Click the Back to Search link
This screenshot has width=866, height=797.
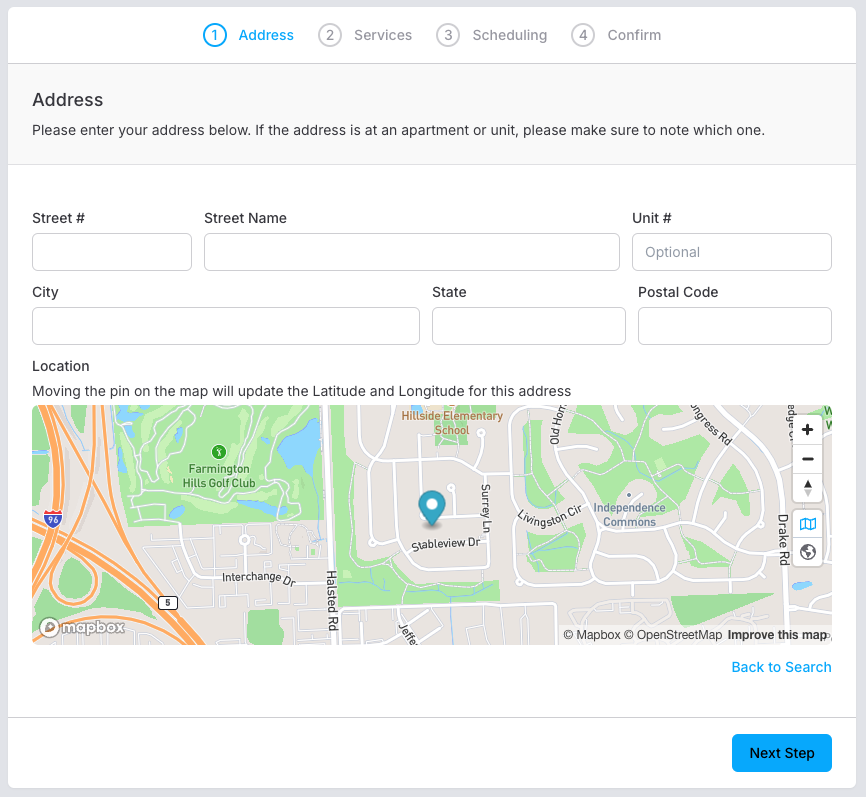781,667
